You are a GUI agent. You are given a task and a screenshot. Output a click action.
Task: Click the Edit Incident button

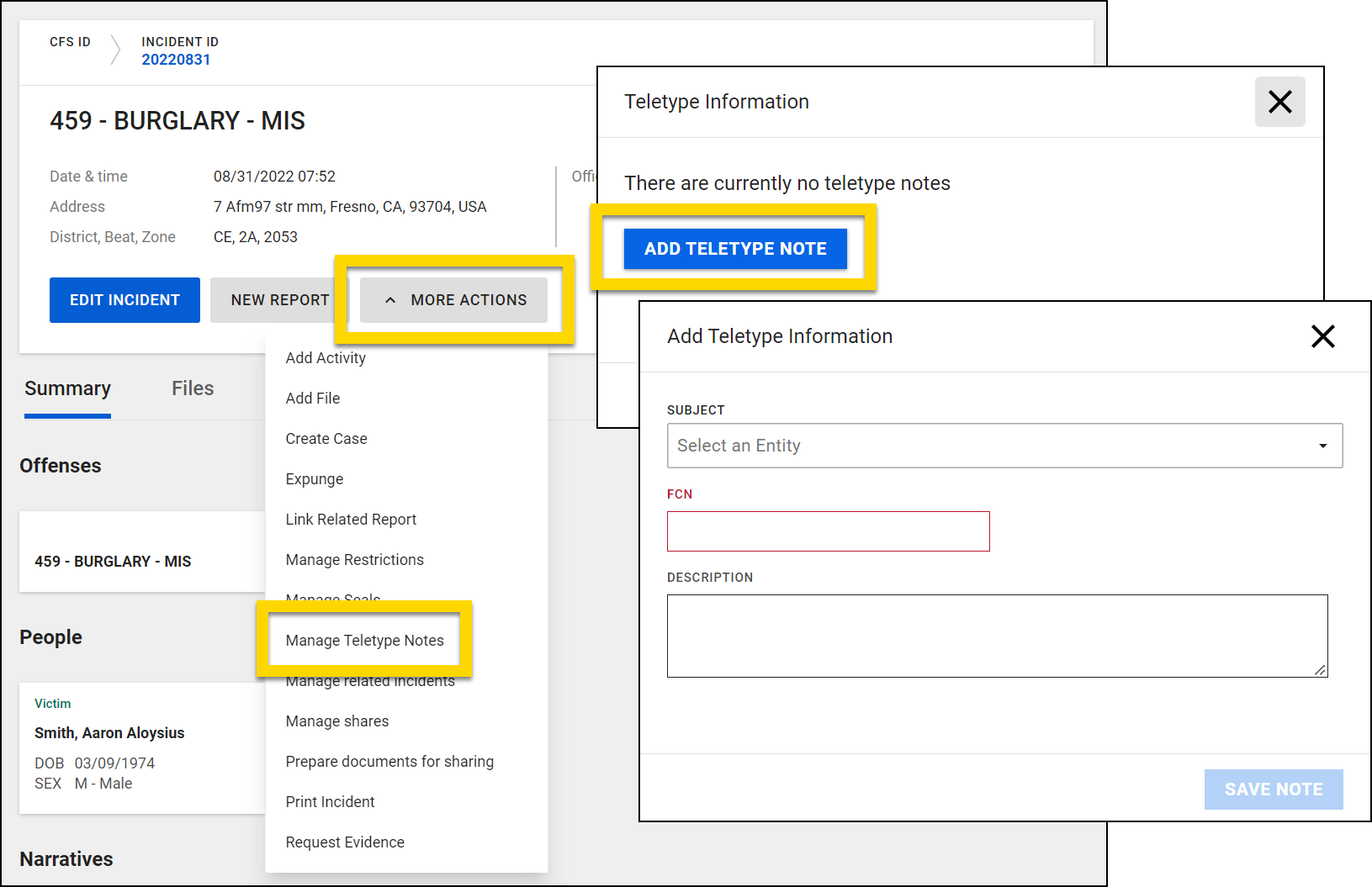[124, 300]
